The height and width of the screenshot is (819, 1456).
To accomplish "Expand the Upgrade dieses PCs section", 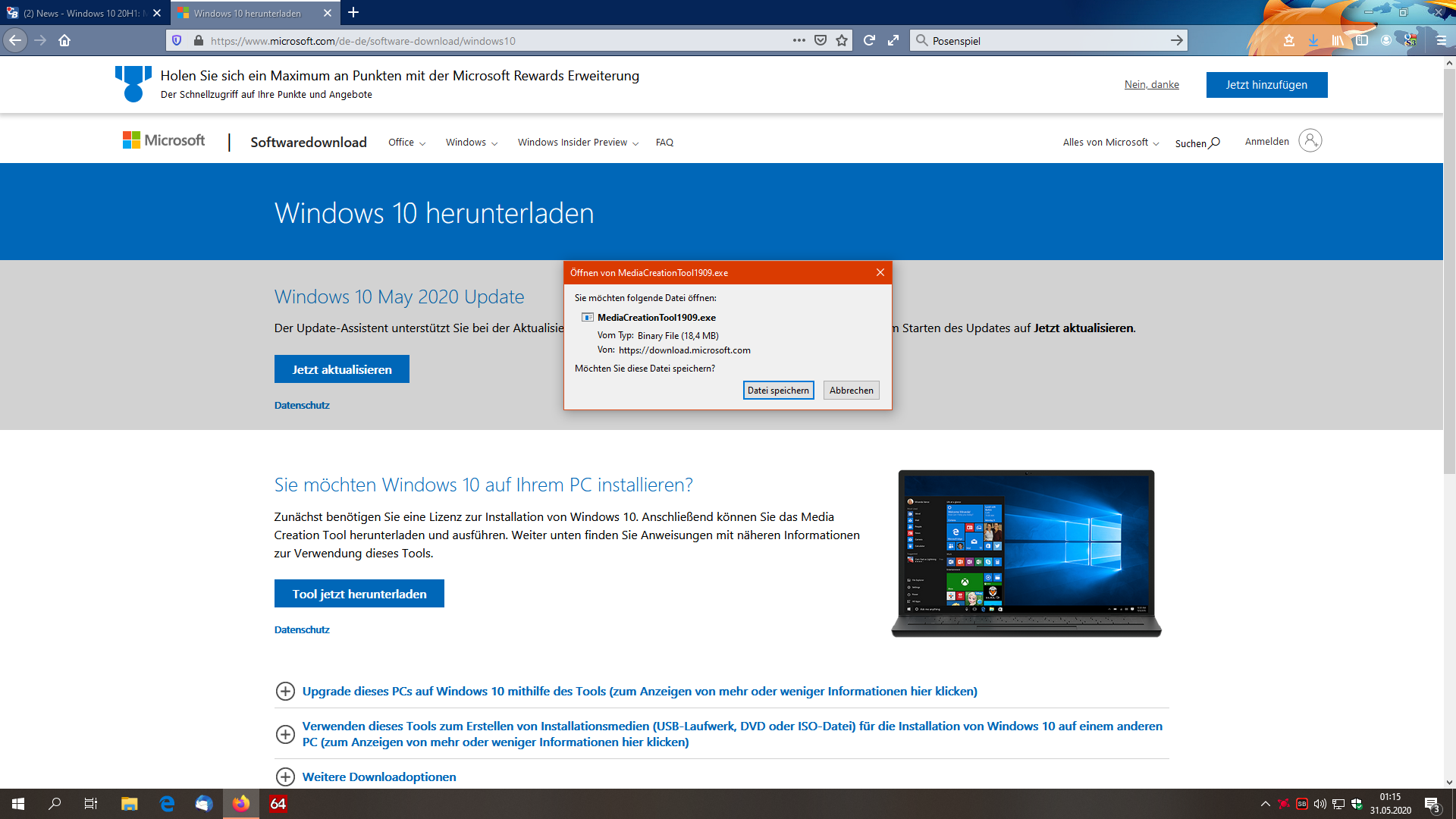I will click(x=639, y=691).
